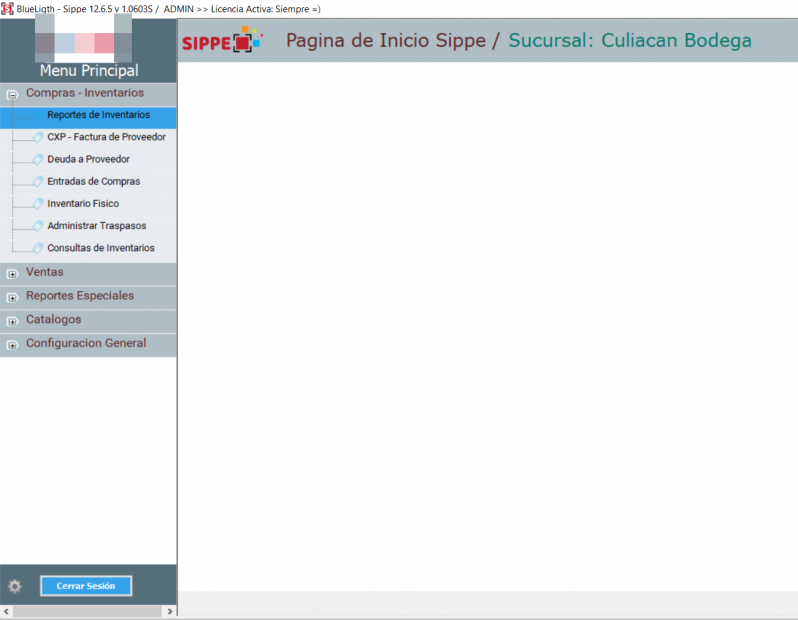Image resolution: width=798 pixels, height=620 pixels.
Task: Open Inventario Fisico from the menu
Action: 83,204
